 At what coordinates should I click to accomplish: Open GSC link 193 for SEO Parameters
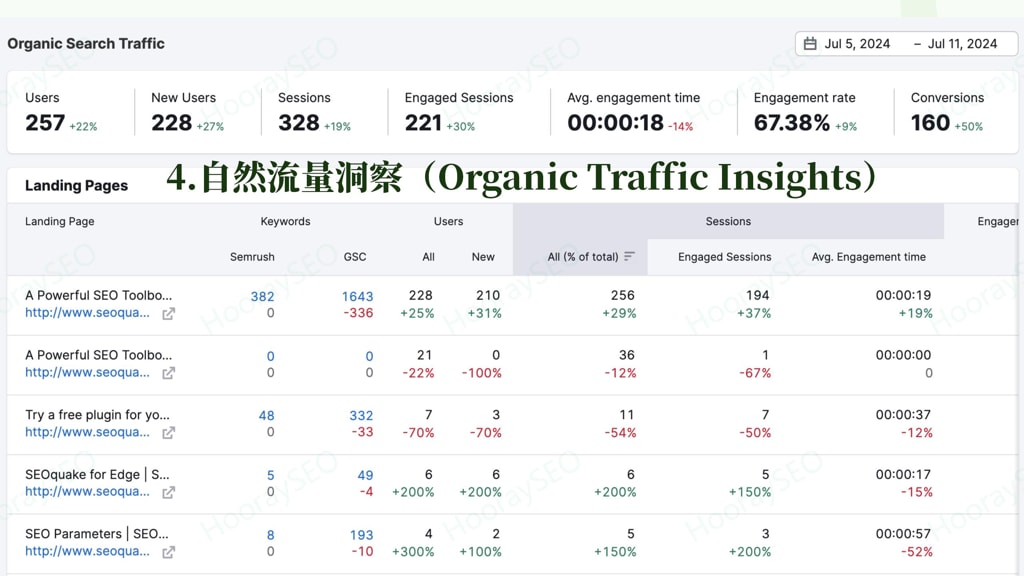[x=360, y=535]
